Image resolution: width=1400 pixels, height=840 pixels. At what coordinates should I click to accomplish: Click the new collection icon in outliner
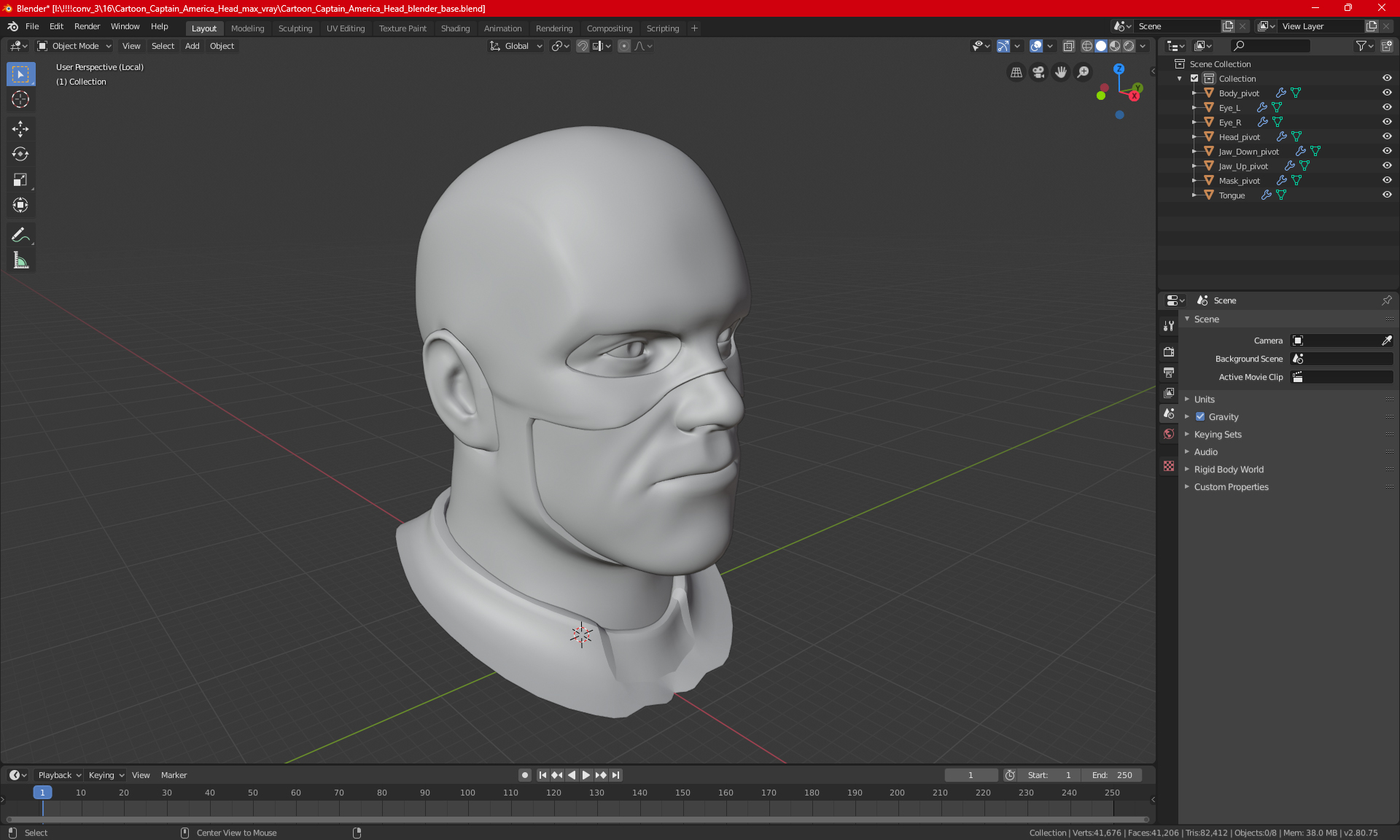coord(1387,46)
